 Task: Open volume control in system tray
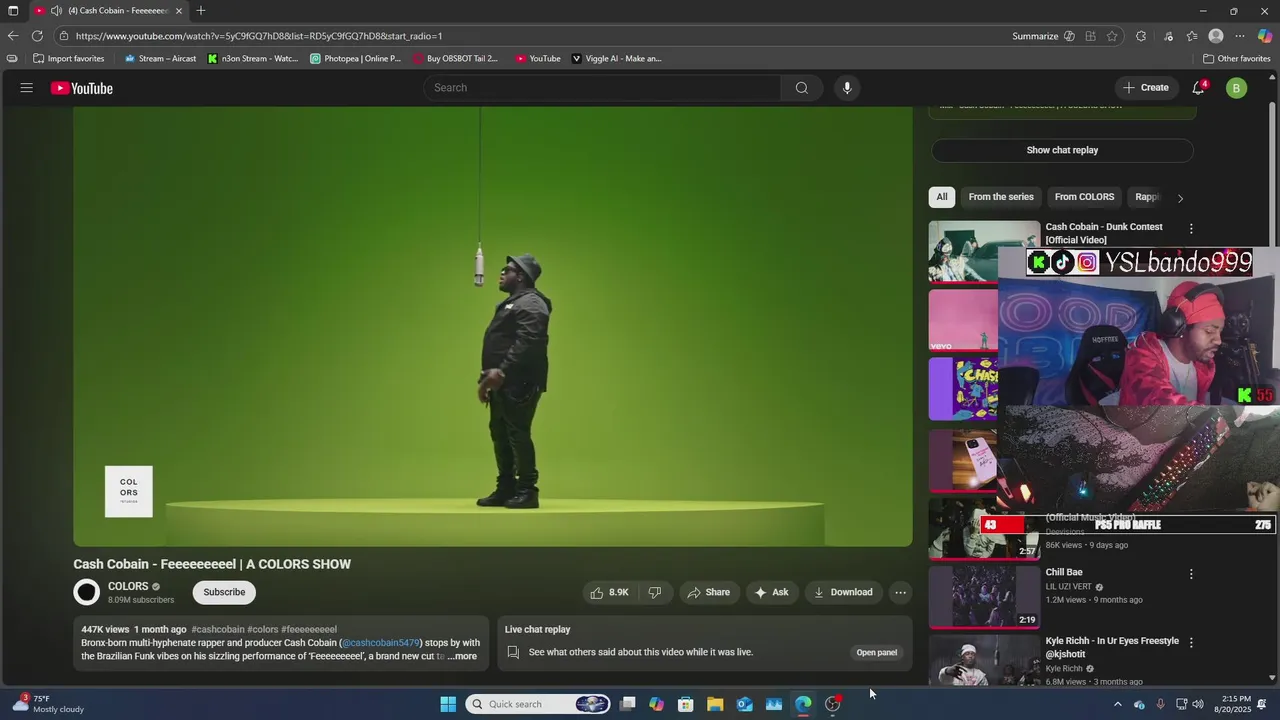(x=1198, y=704)
